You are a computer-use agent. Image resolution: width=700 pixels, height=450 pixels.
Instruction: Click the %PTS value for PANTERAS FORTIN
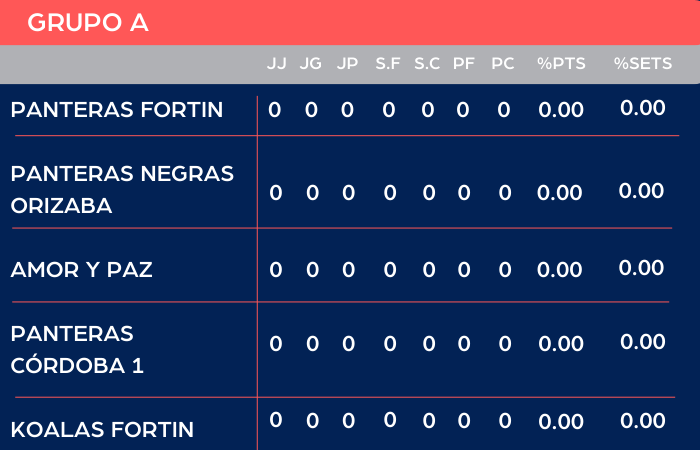560,110
